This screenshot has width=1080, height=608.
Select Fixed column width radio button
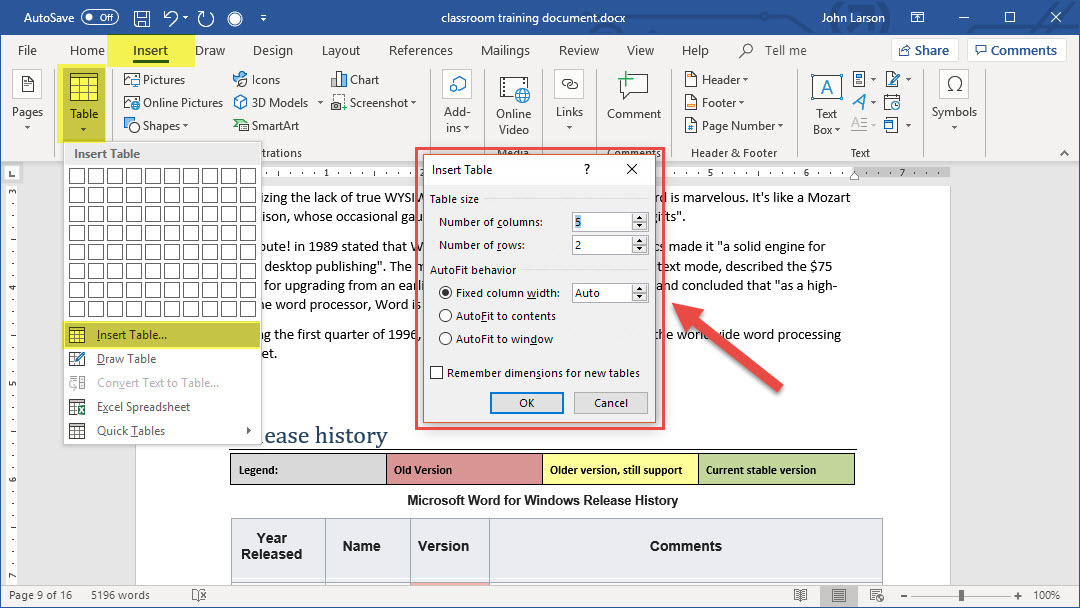point(446,293)
